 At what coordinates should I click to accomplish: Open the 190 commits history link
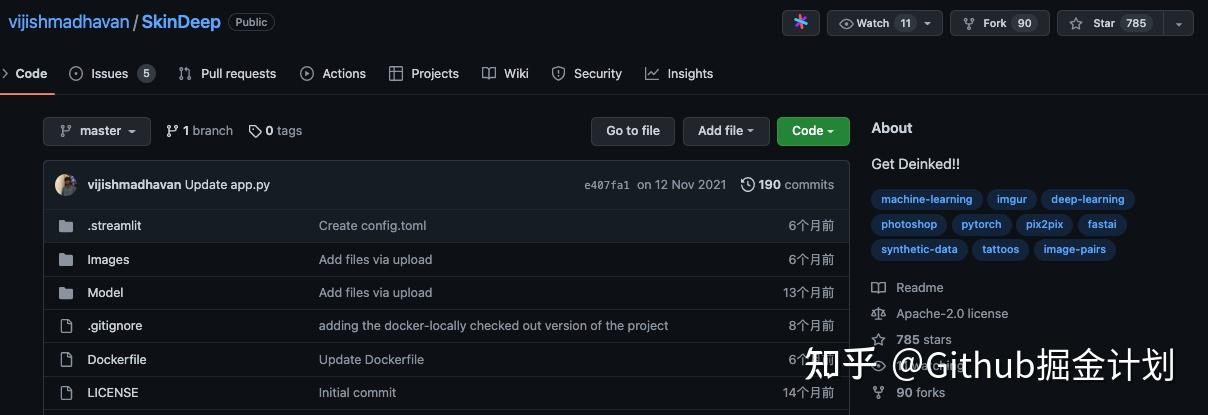coord(787,185)
